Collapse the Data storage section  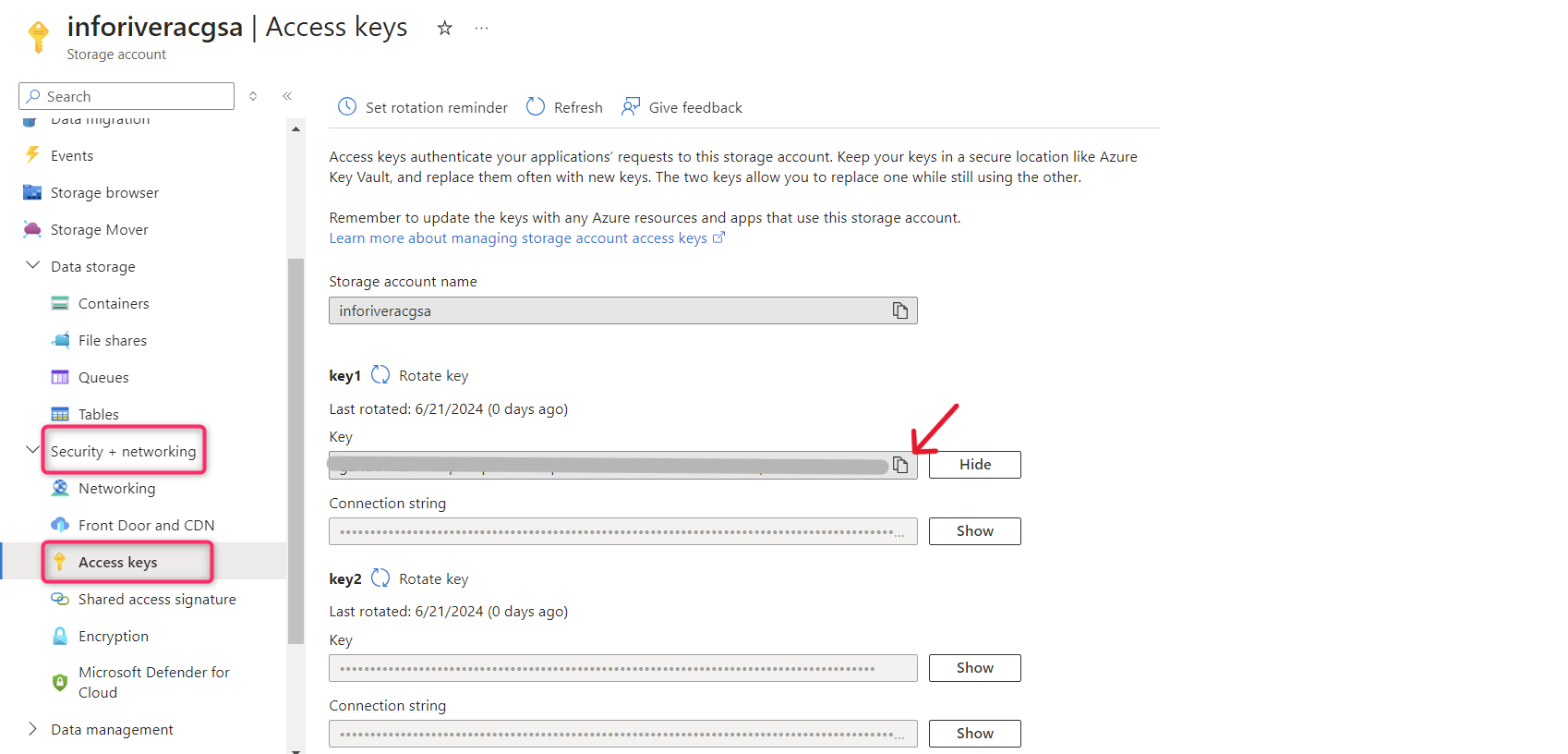(x=33, y=266)
